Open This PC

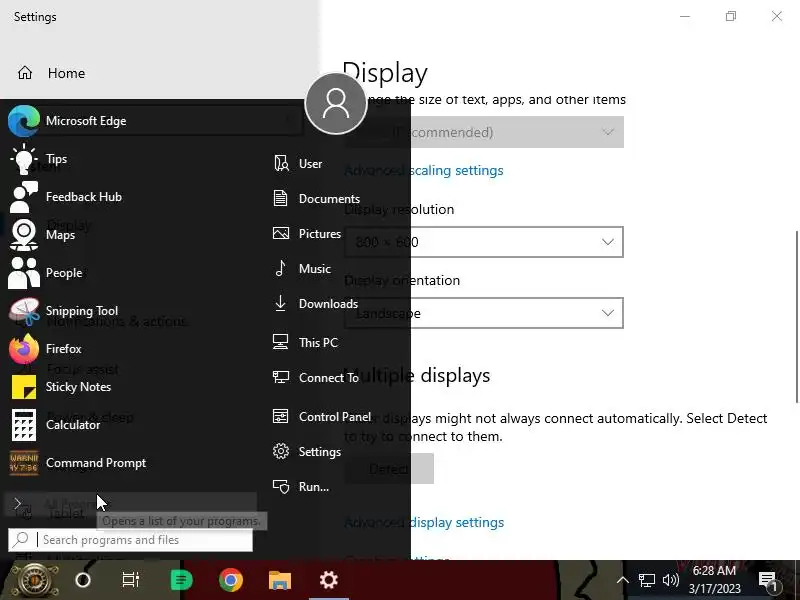(x=305, y=342)
